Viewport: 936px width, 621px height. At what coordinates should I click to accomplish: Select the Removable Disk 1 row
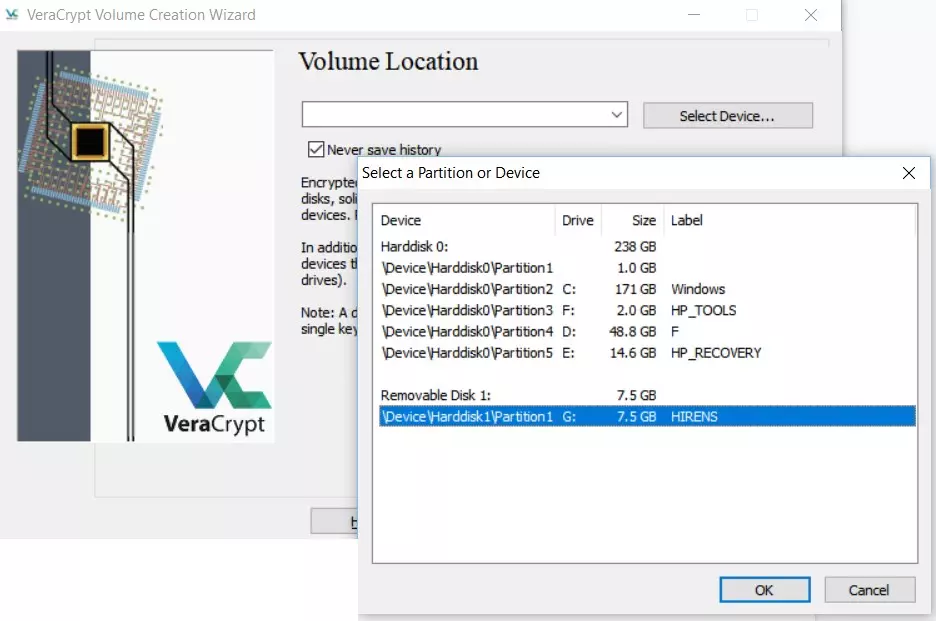[647, 395]
